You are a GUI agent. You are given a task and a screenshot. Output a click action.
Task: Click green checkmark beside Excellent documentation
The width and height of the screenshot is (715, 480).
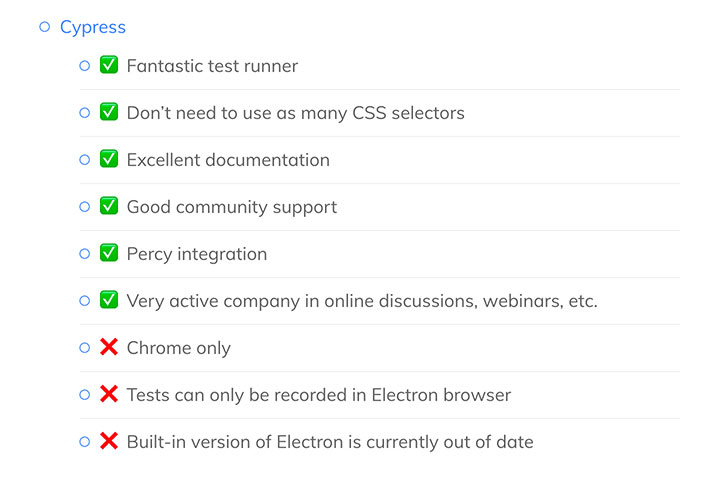pyautogui.click(x=109, y=160)
